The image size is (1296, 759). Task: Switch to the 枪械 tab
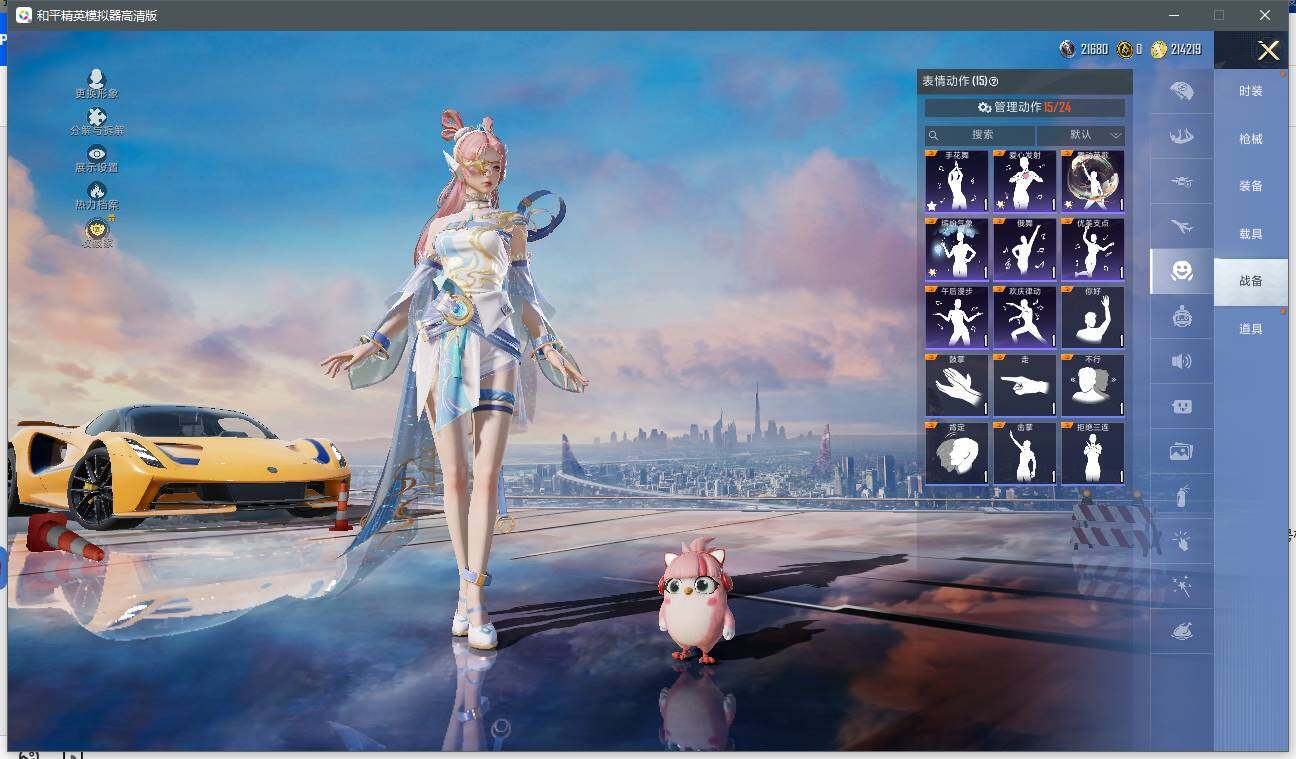point(1251,139)
